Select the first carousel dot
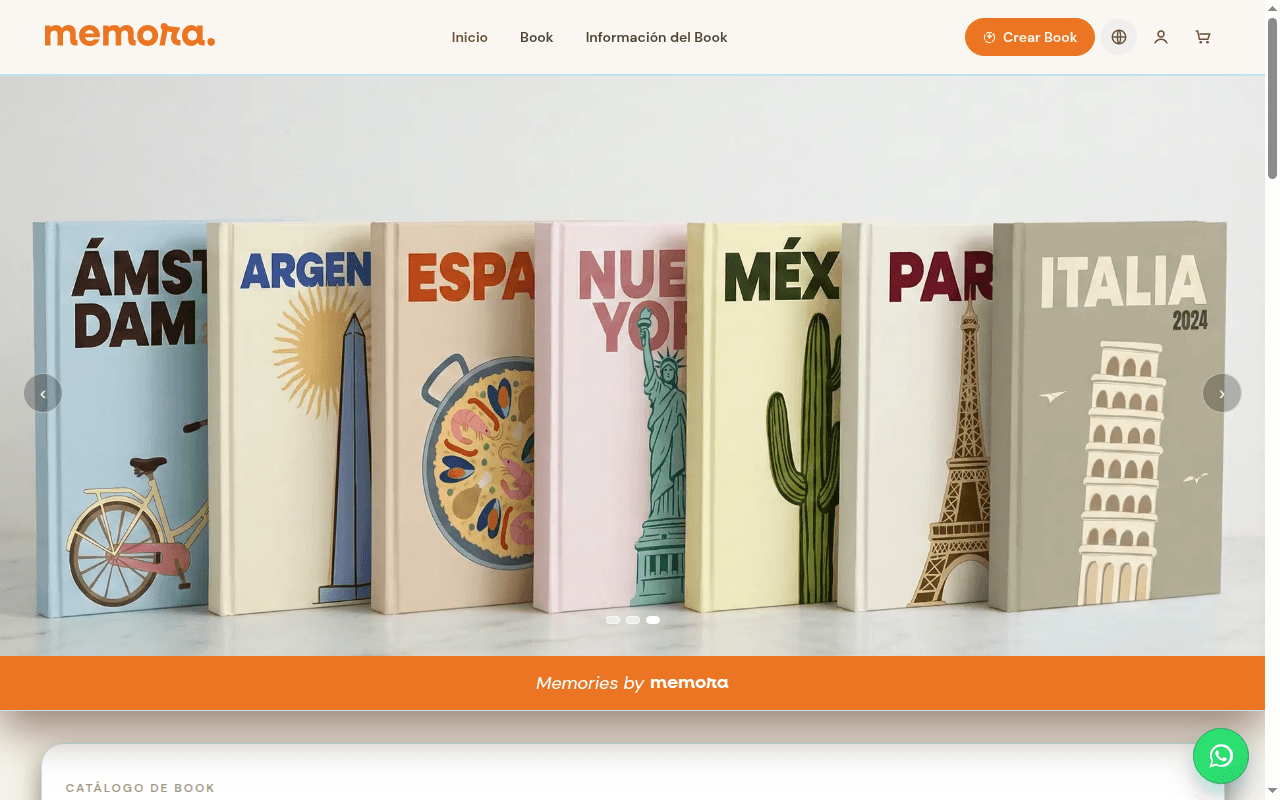1280x800 pixels. click(613, 620)
